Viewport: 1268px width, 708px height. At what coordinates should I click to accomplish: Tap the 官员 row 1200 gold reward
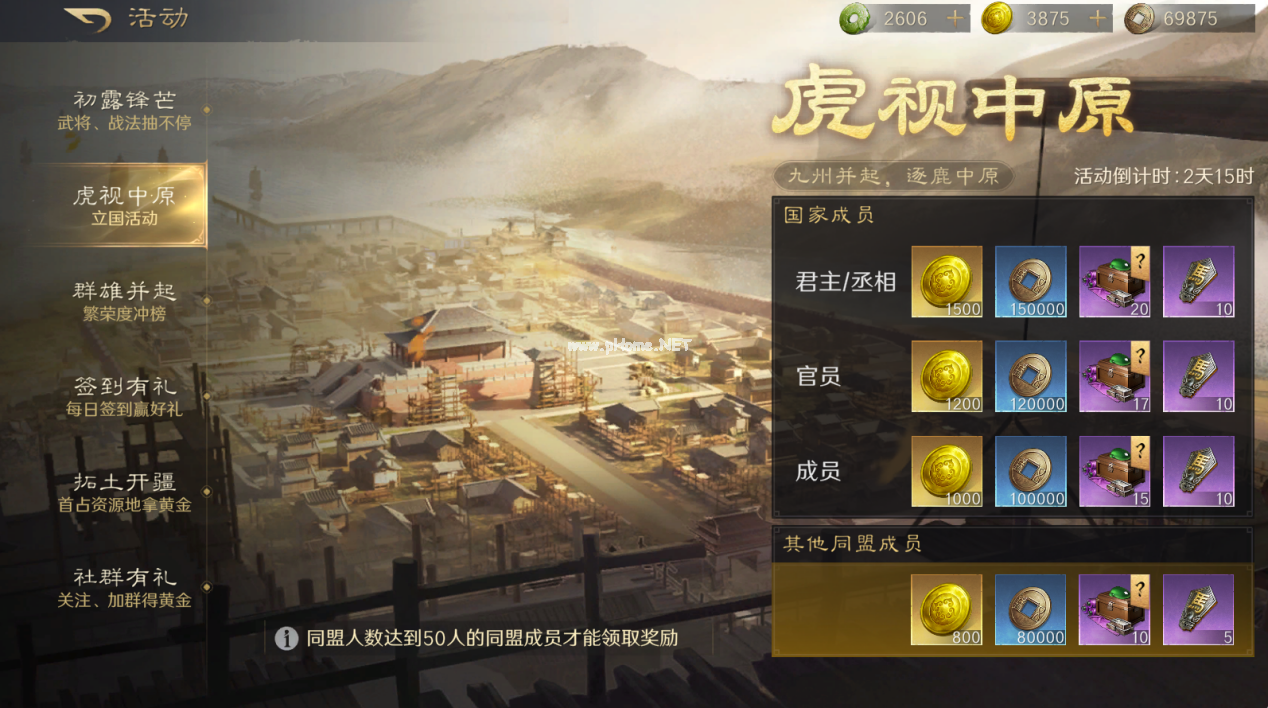pos(946,376)
